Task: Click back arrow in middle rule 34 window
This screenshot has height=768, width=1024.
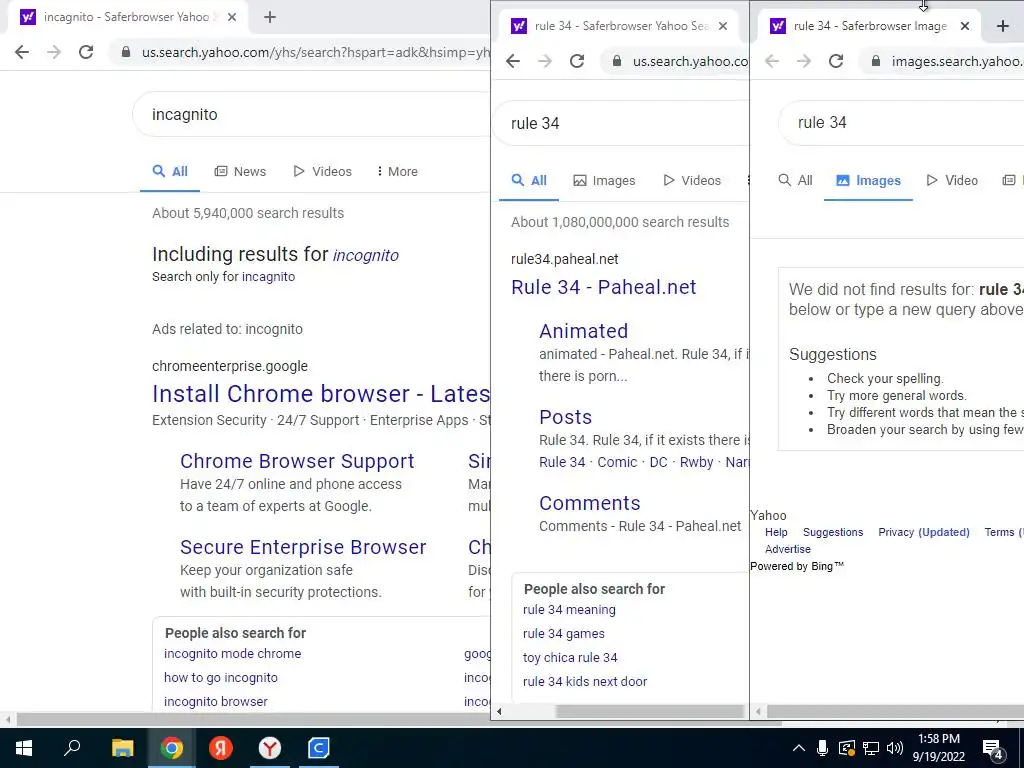Action: pyautogui.click(x=513, y=61)
